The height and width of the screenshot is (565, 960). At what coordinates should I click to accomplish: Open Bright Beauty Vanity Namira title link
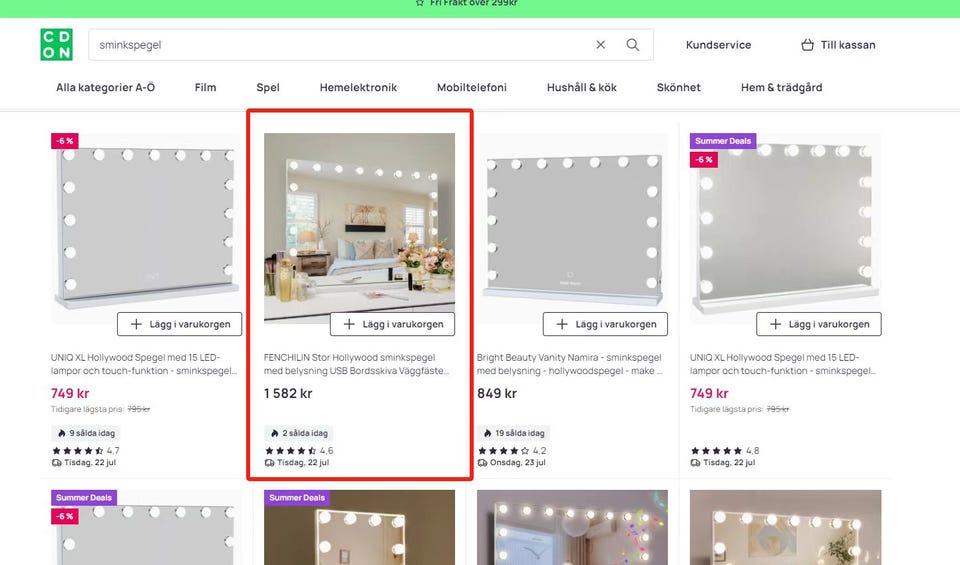tap(570, 364)
